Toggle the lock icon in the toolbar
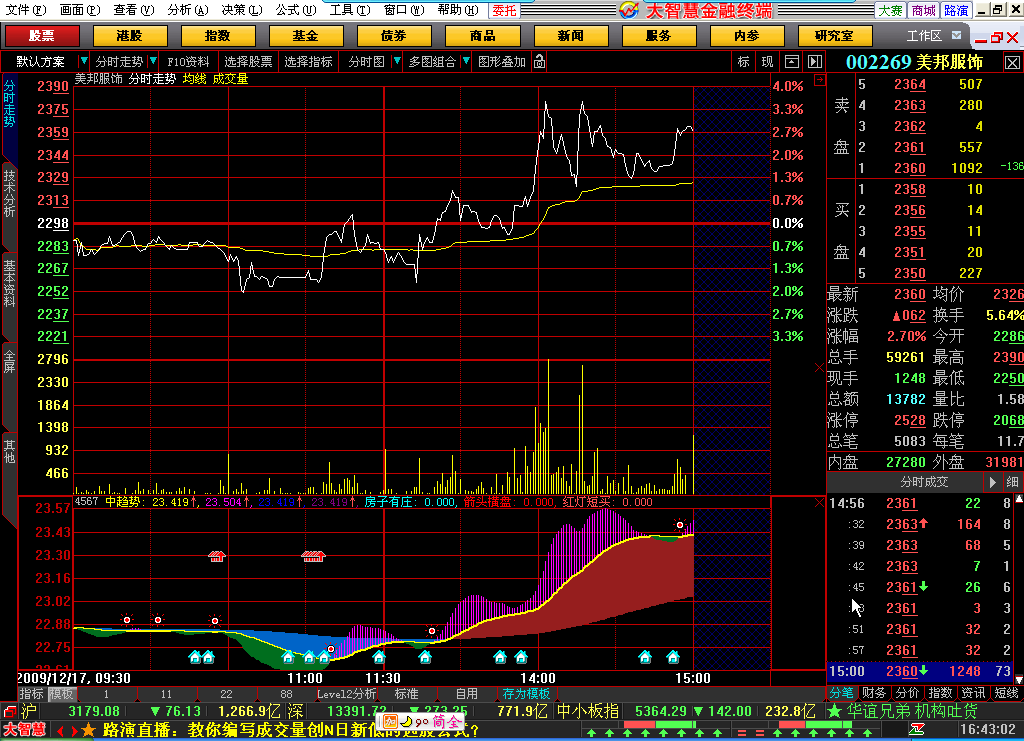Image resolution: width=1024 pixels, height=741 pixels. point(539,61)
